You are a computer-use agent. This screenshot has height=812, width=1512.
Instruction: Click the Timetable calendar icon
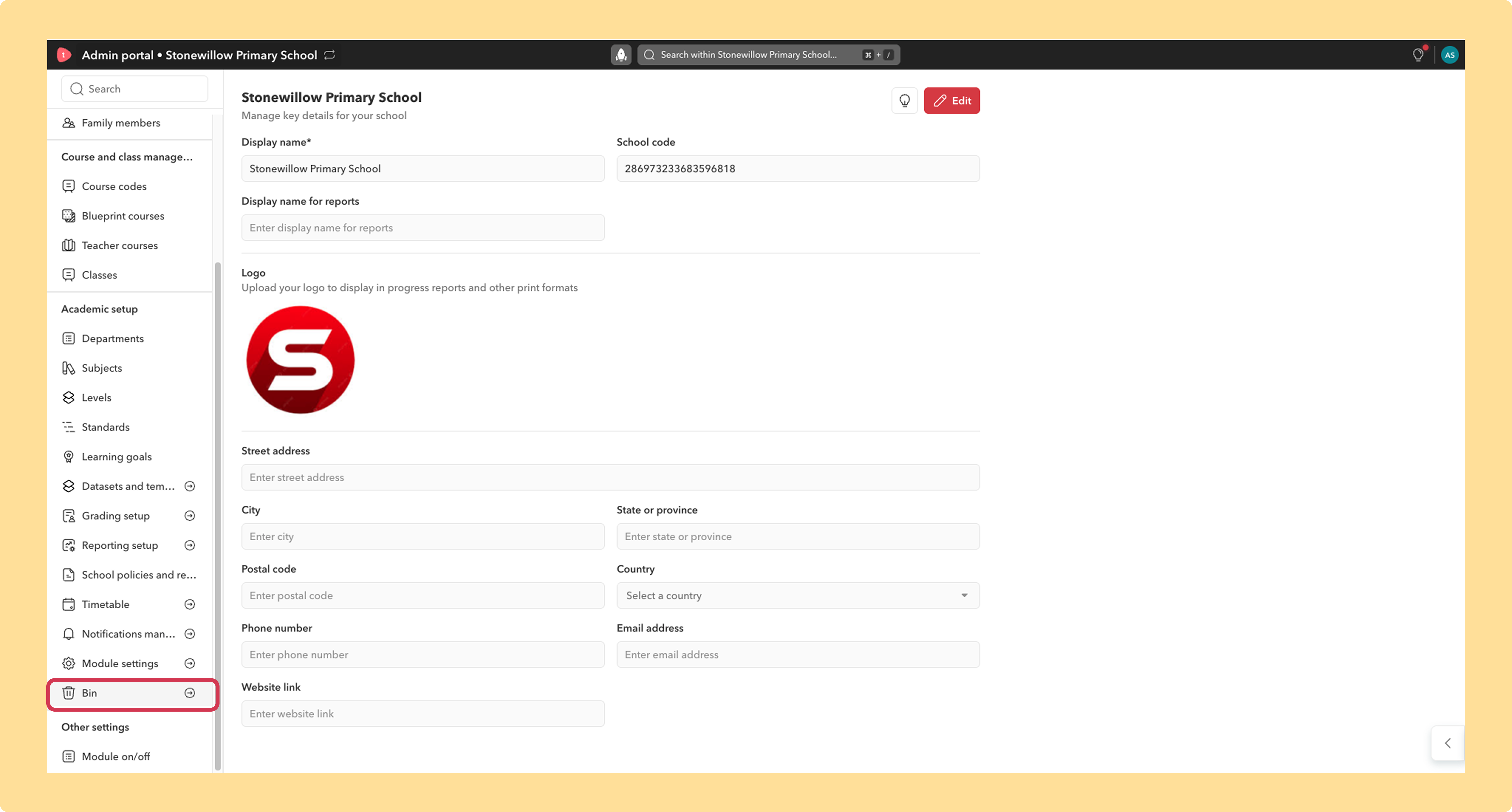[x=69, y=604]
